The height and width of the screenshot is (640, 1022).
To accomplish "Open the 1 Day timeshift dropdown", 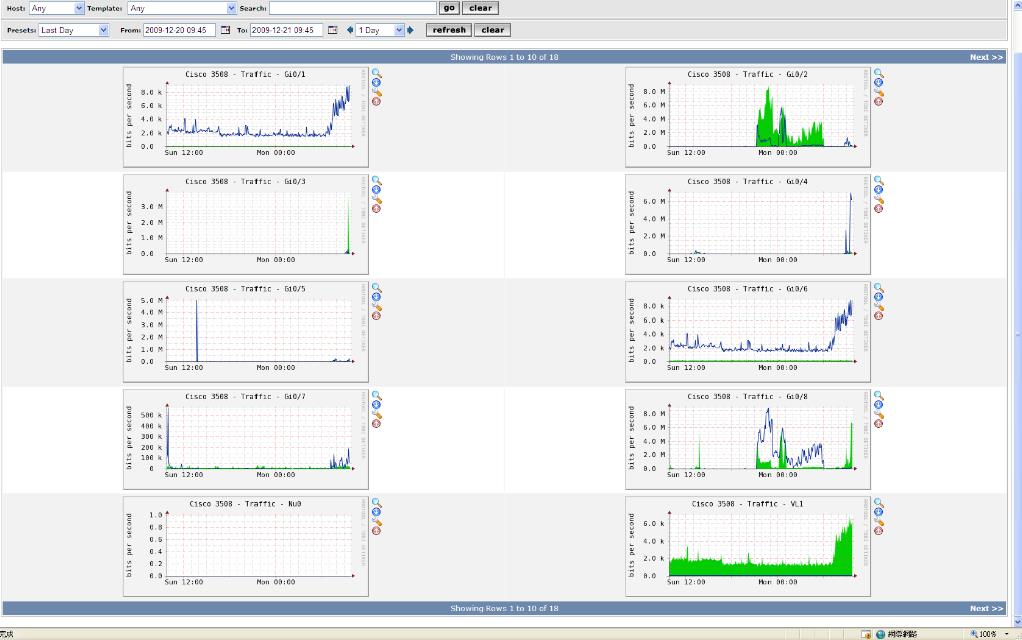I will click(380, 30).
